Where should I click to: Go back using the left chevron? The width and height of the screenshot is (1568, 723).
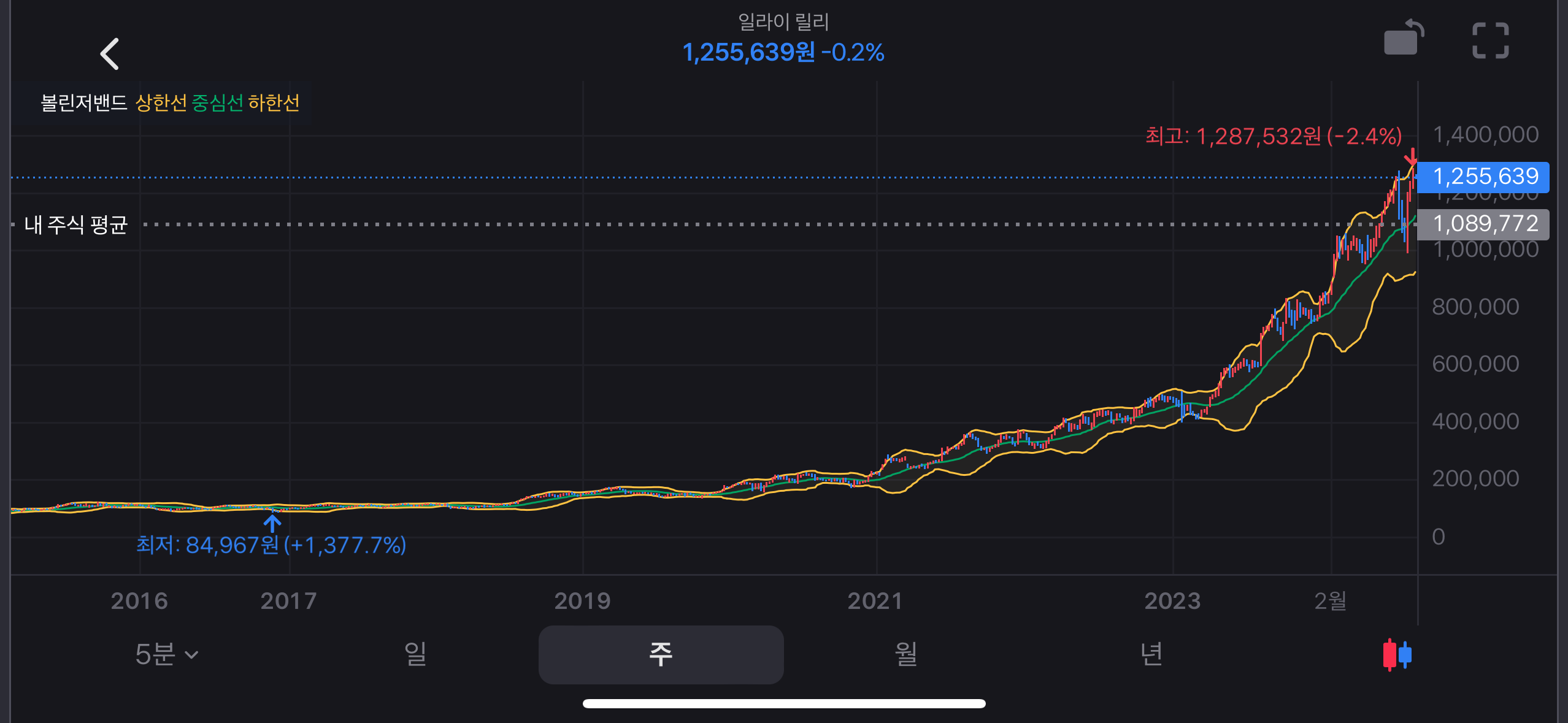click(110, 54)
